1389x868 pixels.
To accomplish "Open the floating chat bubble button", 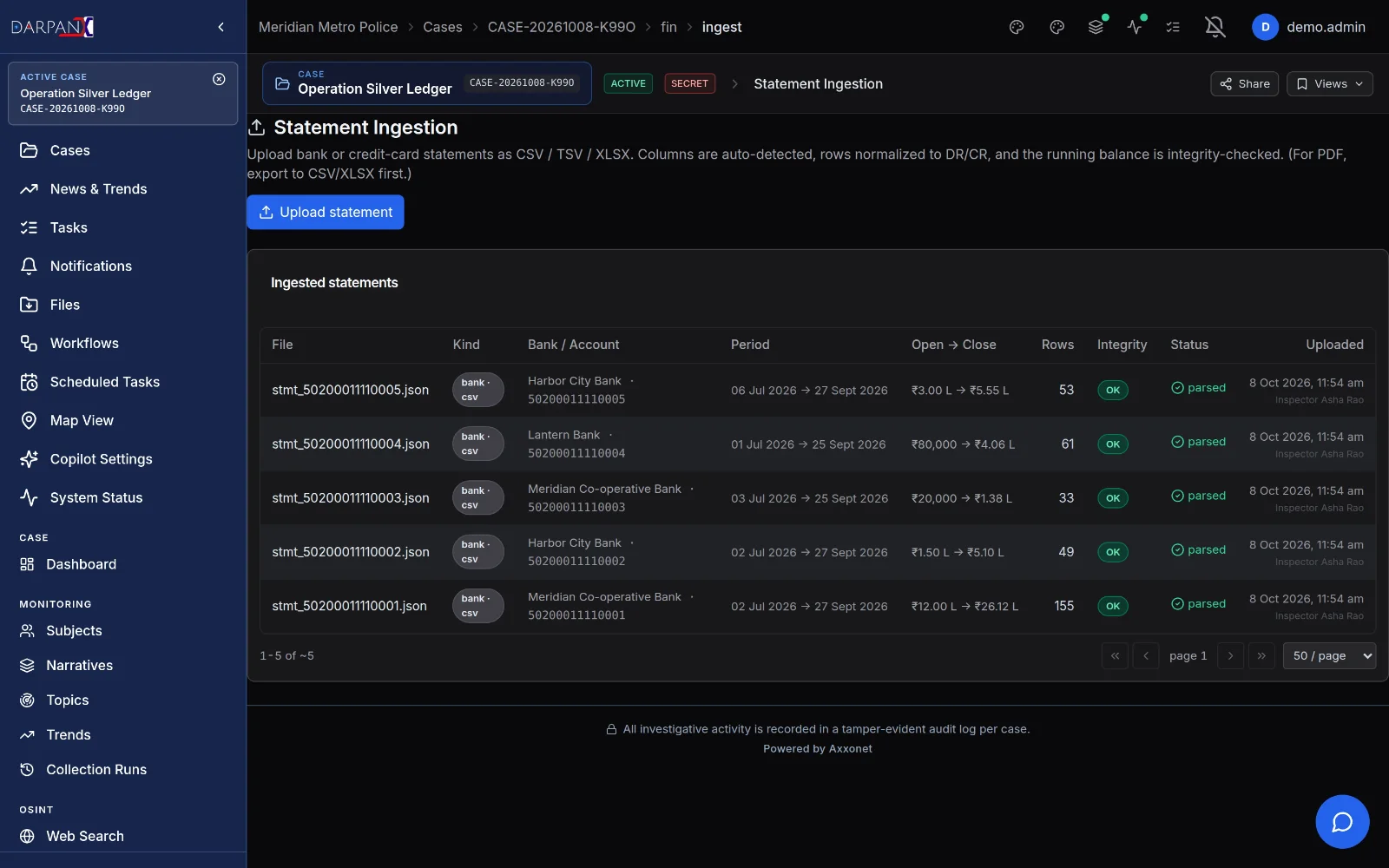I will point(1342,821).
